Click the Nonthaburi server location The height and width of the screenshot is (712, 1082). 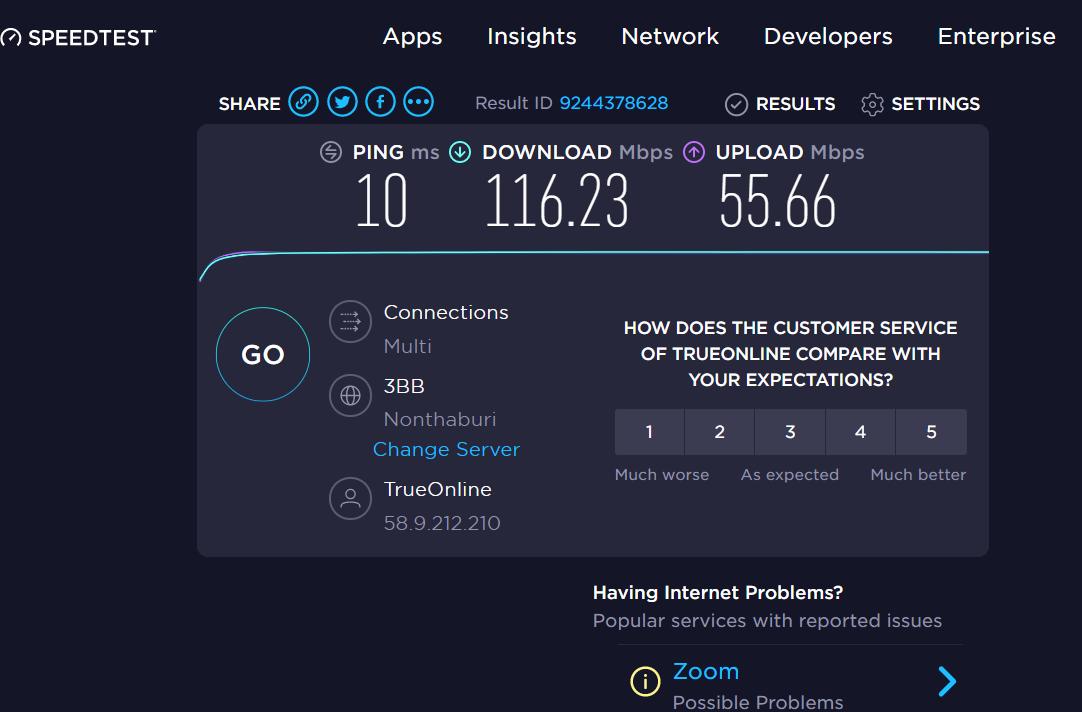(440, 419)
